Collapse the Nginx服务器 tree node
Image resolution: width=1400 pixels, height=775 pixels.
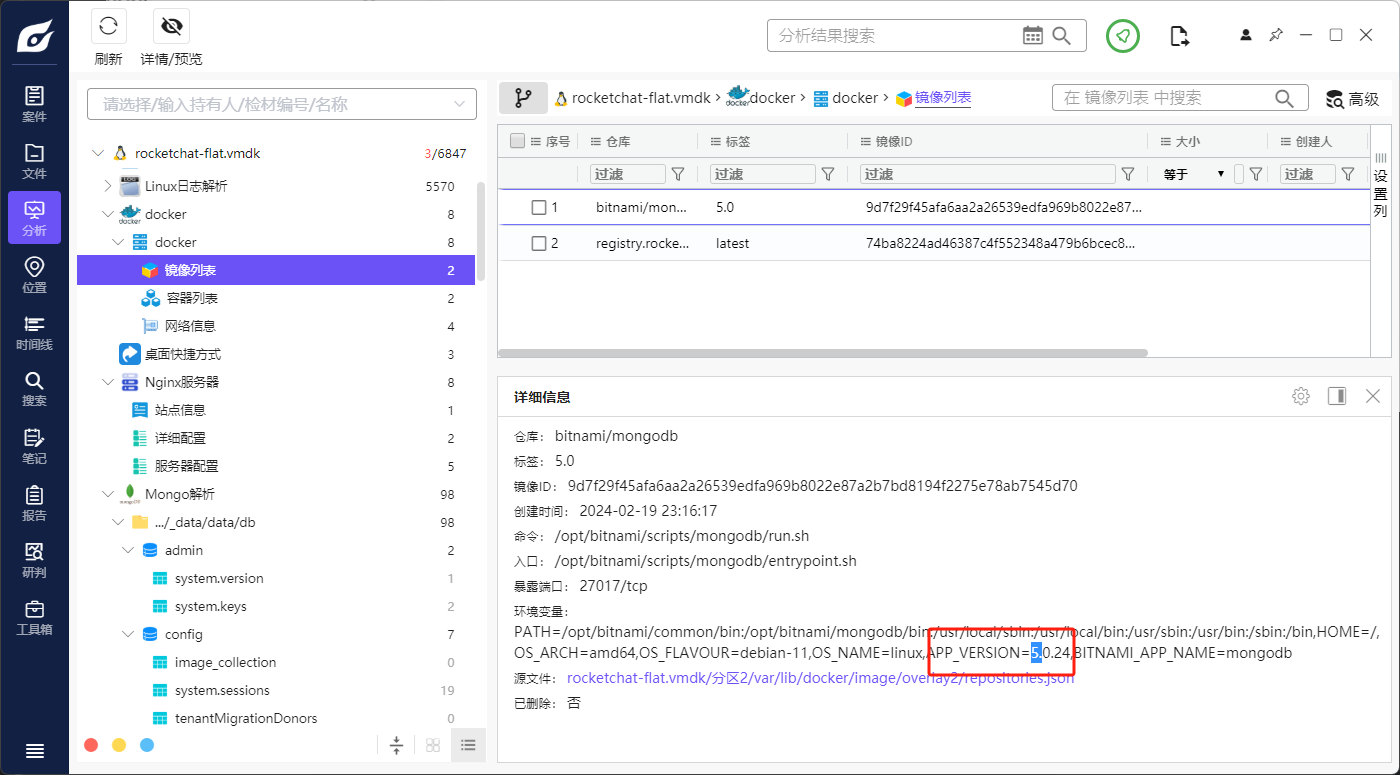point(108,382)
